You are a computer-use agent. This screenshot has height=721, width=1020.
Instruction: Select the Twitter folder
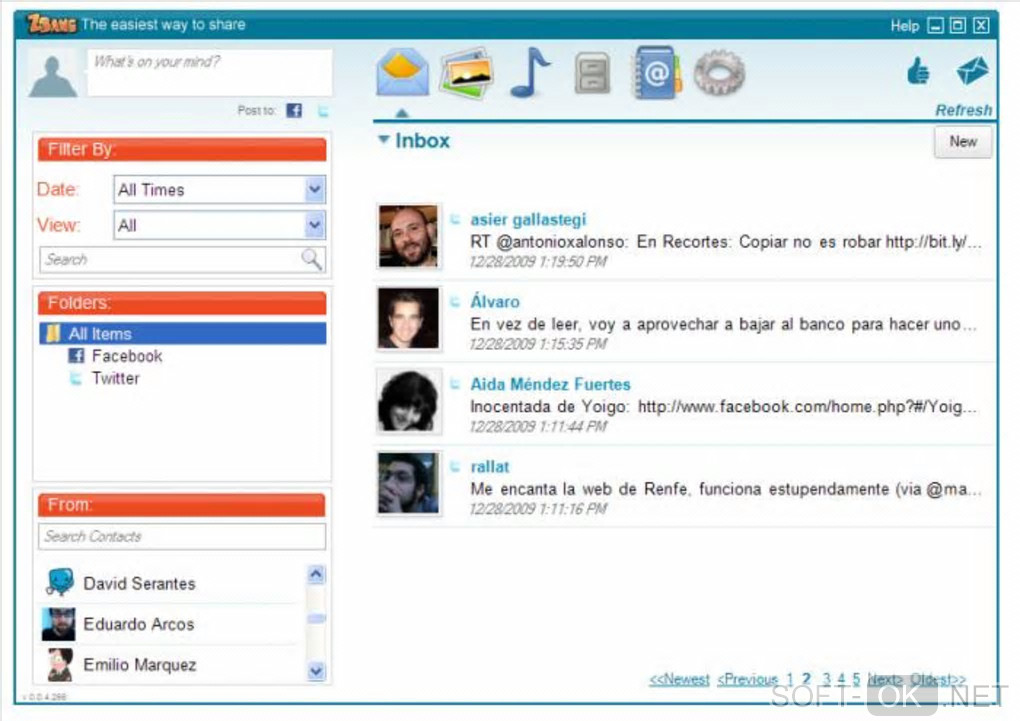click(x=114, y=378)
